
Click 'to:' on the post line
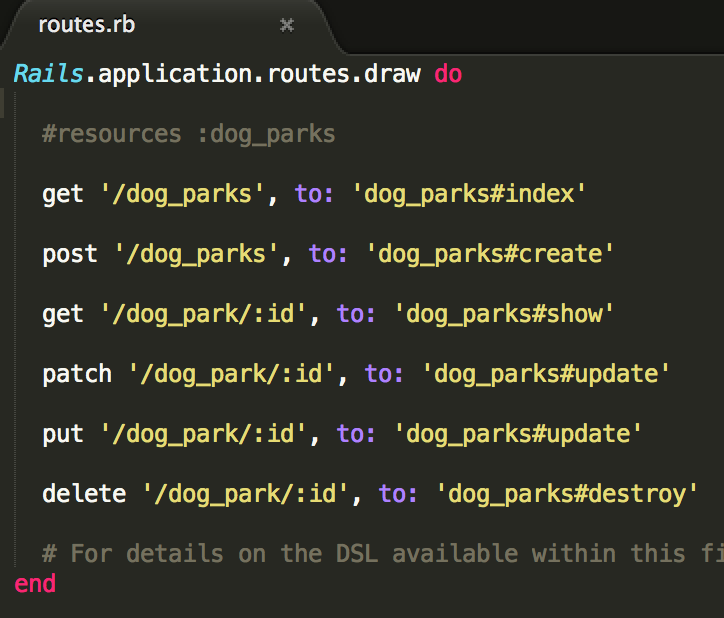tap(327, 254)
